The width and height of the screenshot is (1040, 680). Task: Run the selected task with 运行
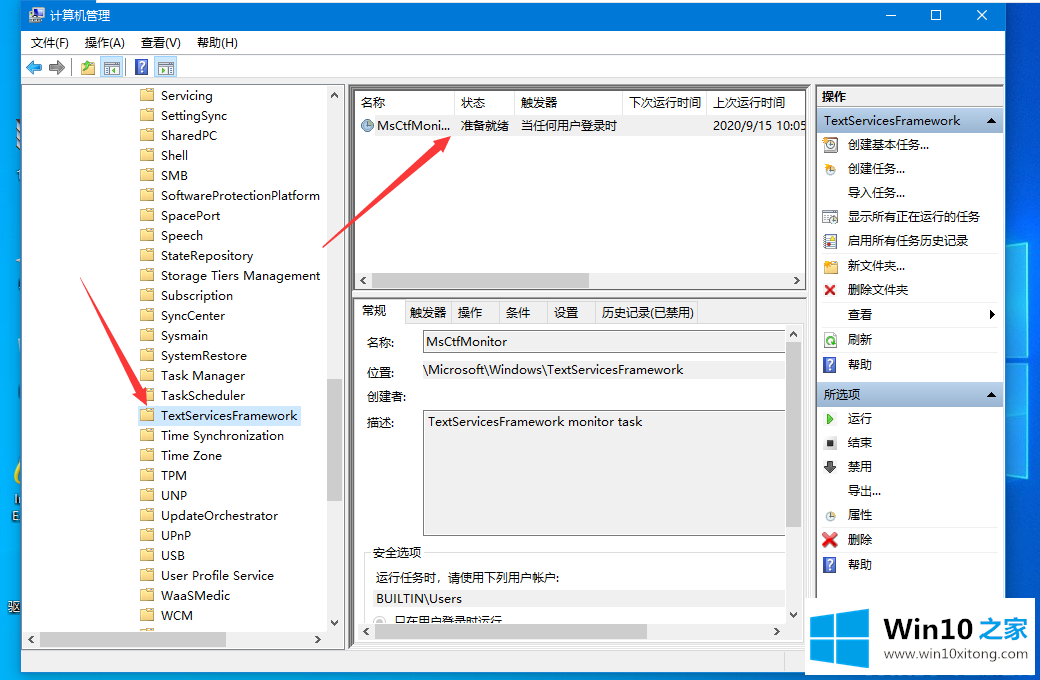859,418
